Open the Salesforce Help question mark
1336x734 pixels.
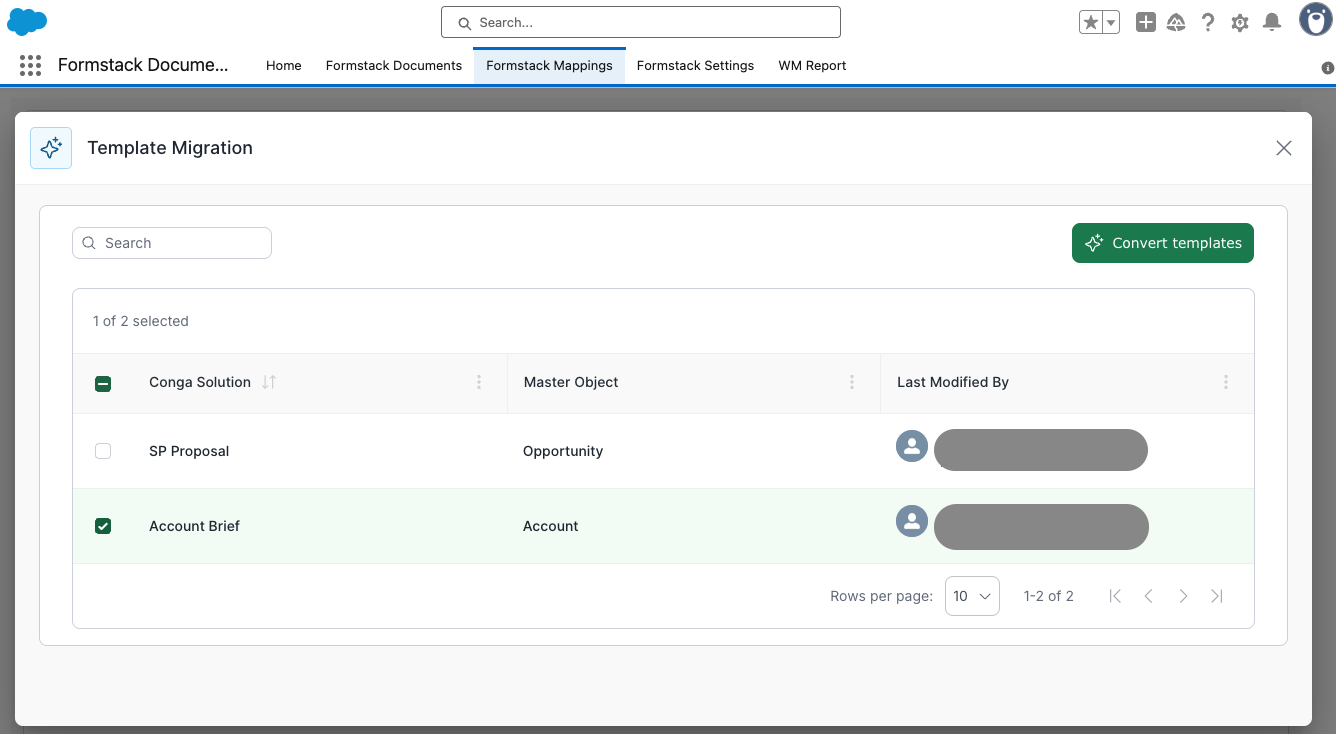1208,22
